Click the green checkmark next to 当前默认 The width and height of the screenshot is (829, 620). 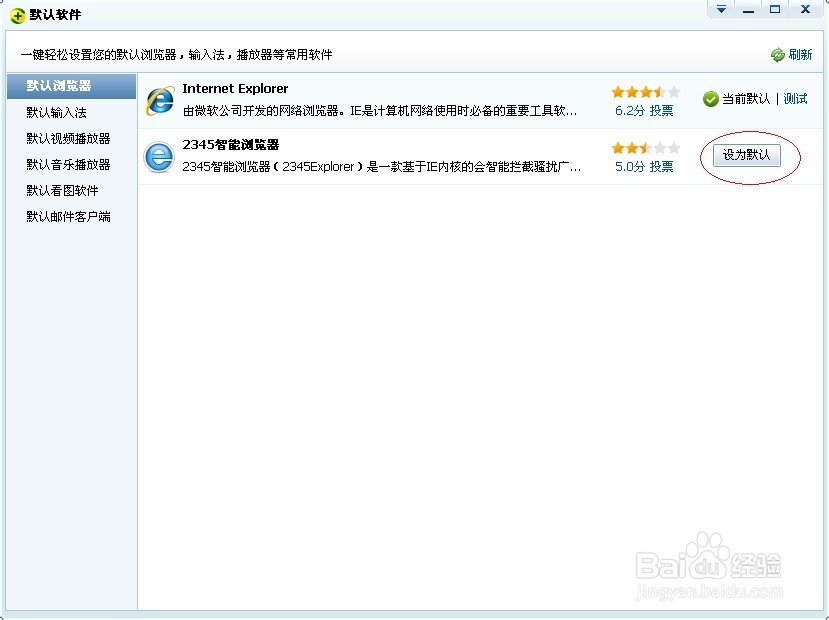[x=711, y=99]
